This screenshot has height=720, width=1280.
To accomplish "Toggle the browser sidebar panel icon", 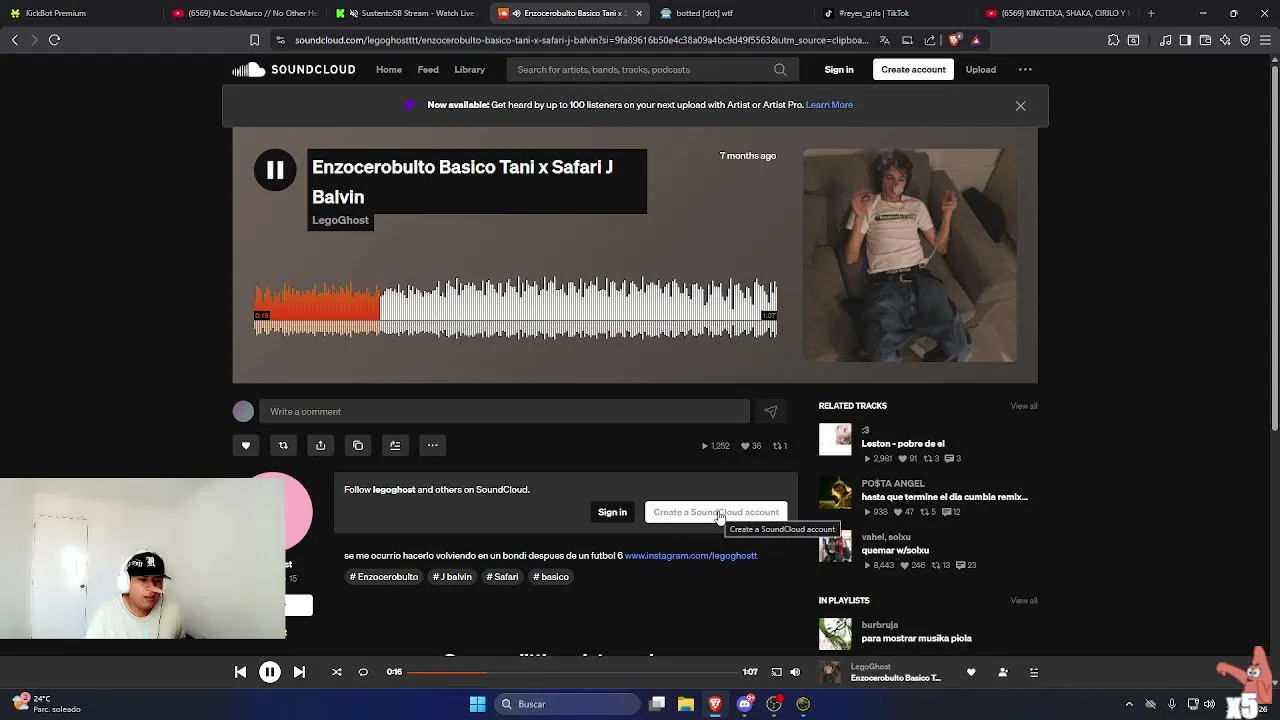I will tap(1185, 40).
